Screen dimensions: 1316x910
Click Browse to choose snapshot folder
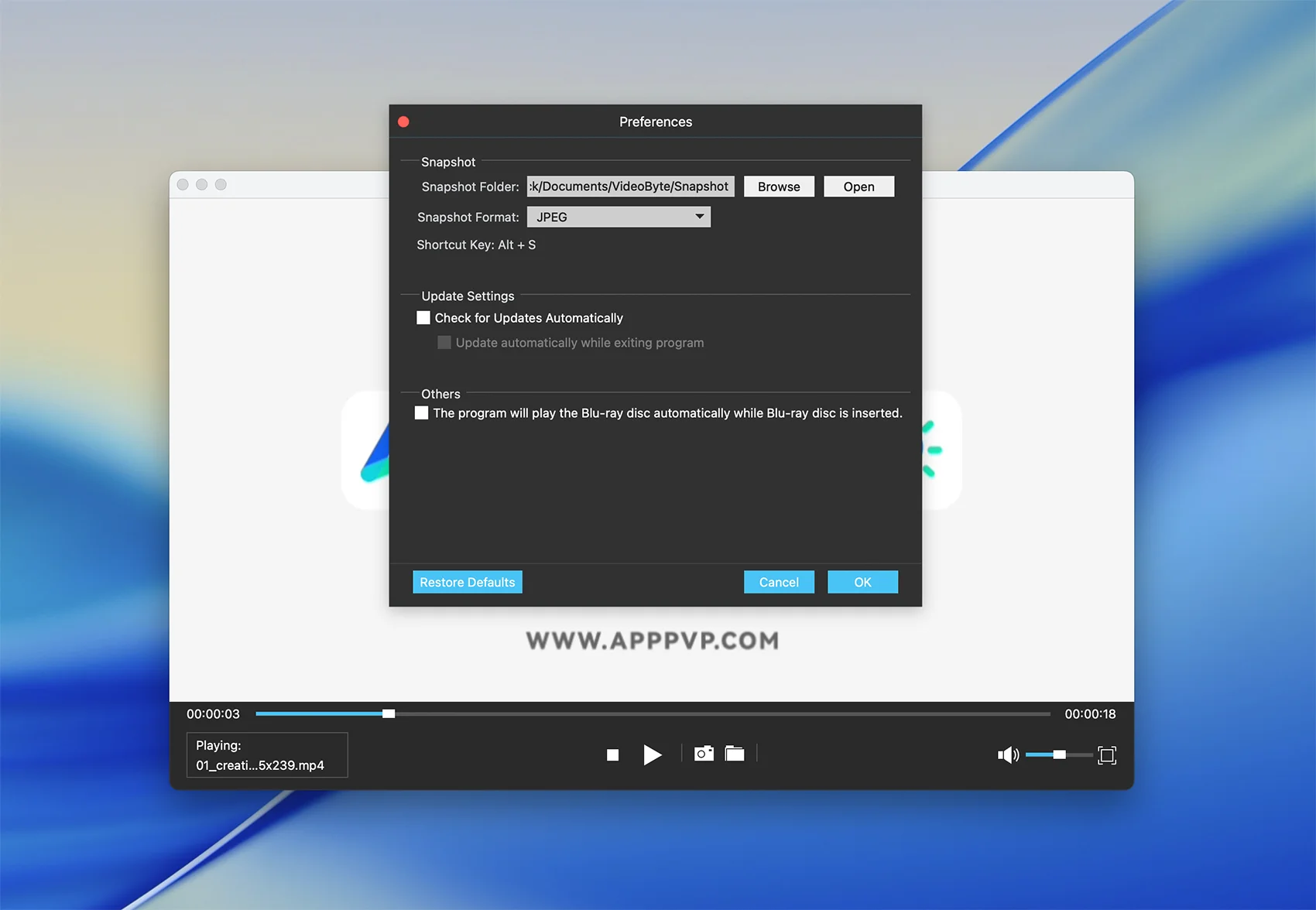(779, 186)
